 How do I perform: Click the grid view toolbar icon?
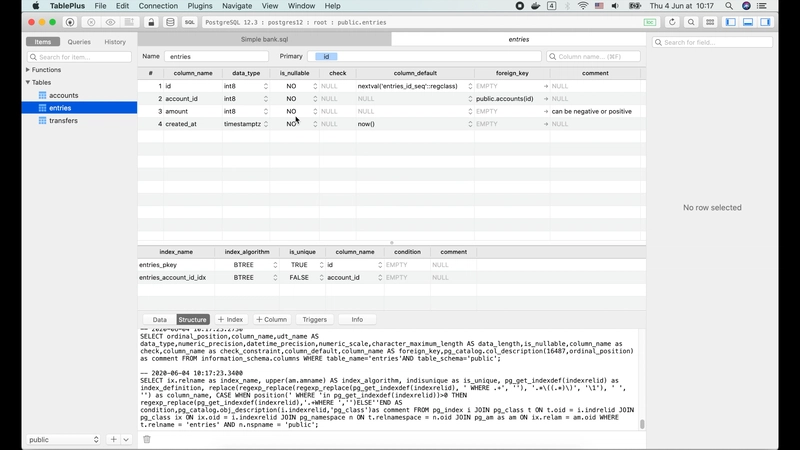click(710, 22)
